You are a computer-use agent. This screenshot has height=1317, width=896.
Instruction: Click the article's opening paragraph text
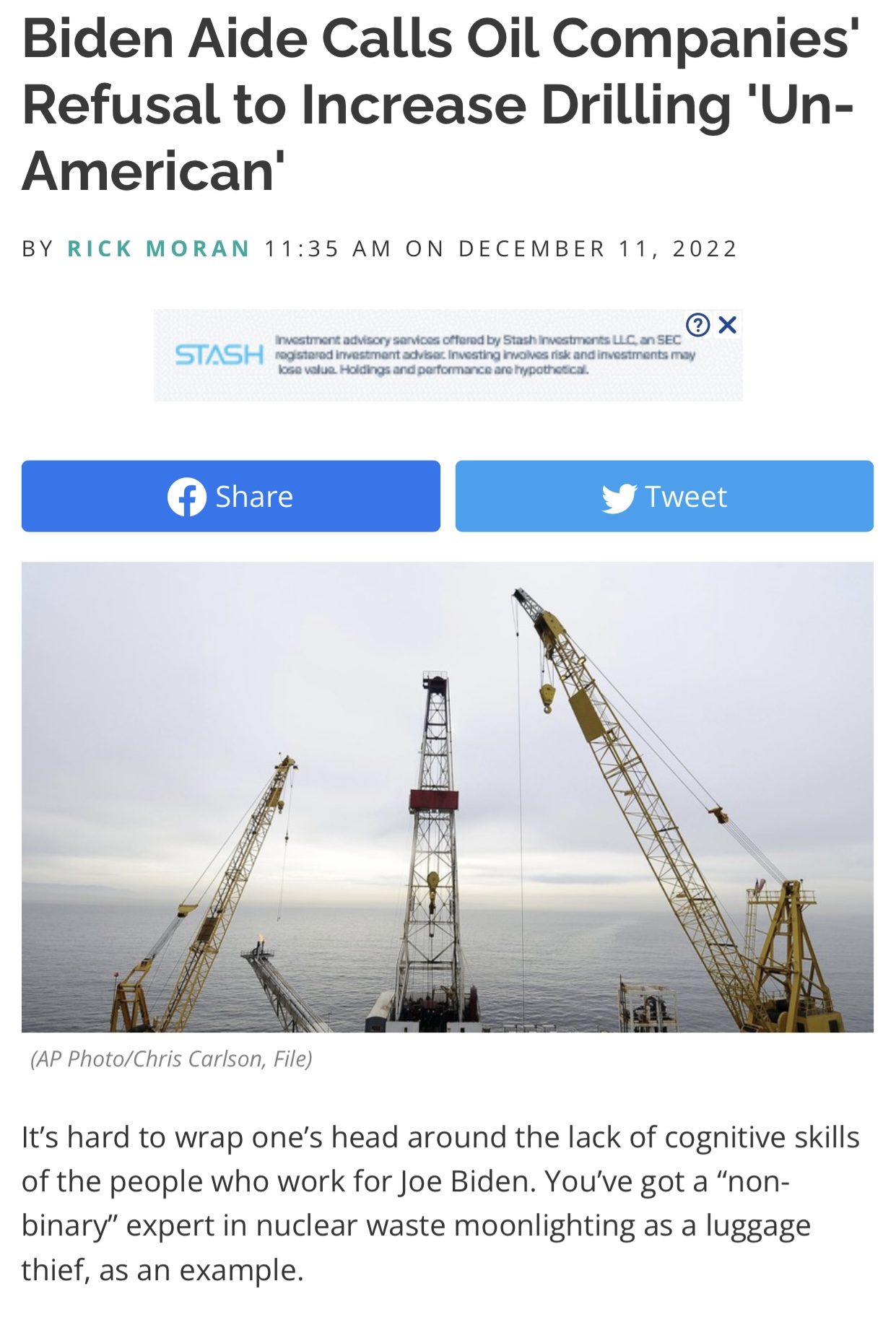pos(440,1203)
